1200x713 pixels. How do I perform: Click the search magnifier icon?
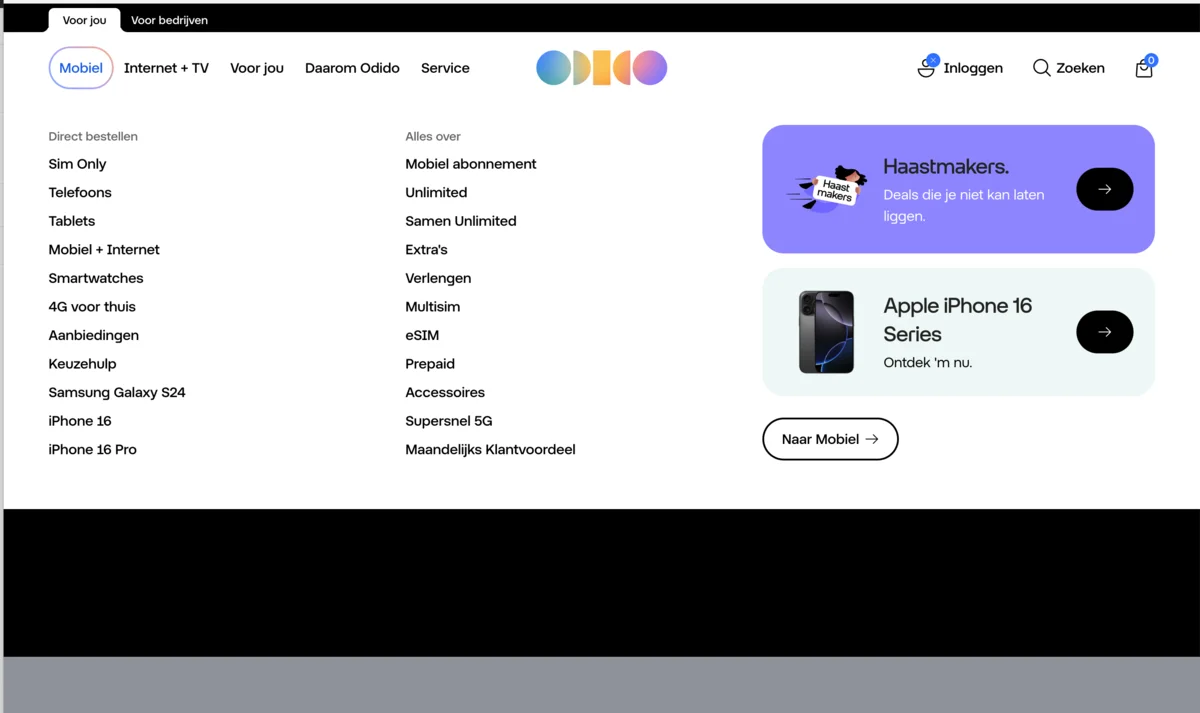[x=1041, y=68]
